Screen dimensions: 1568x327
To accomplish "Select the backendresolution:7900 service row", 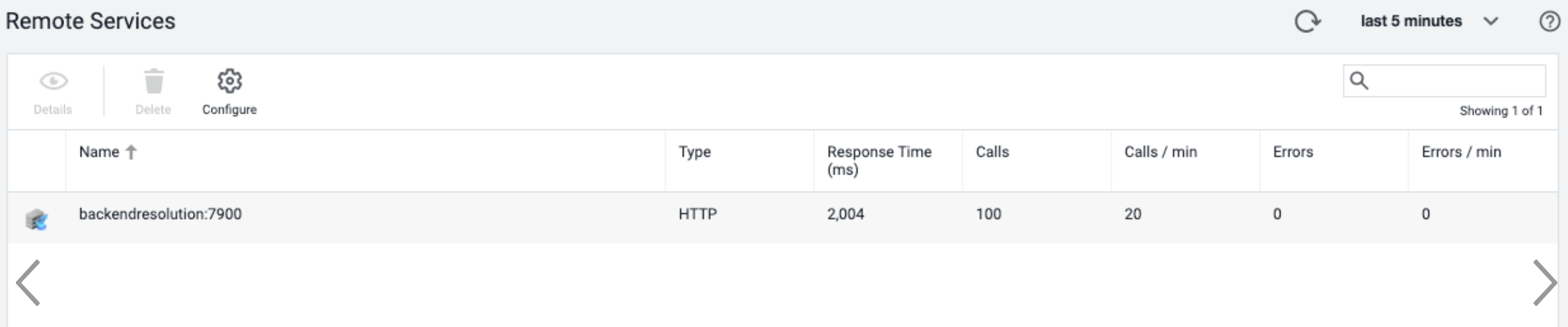I will pyautogui.click(x=783, y=217).
